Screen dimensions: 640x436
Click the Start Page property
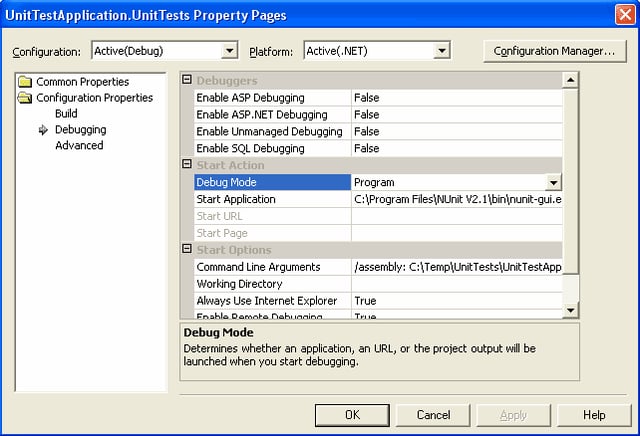[272, 233]
